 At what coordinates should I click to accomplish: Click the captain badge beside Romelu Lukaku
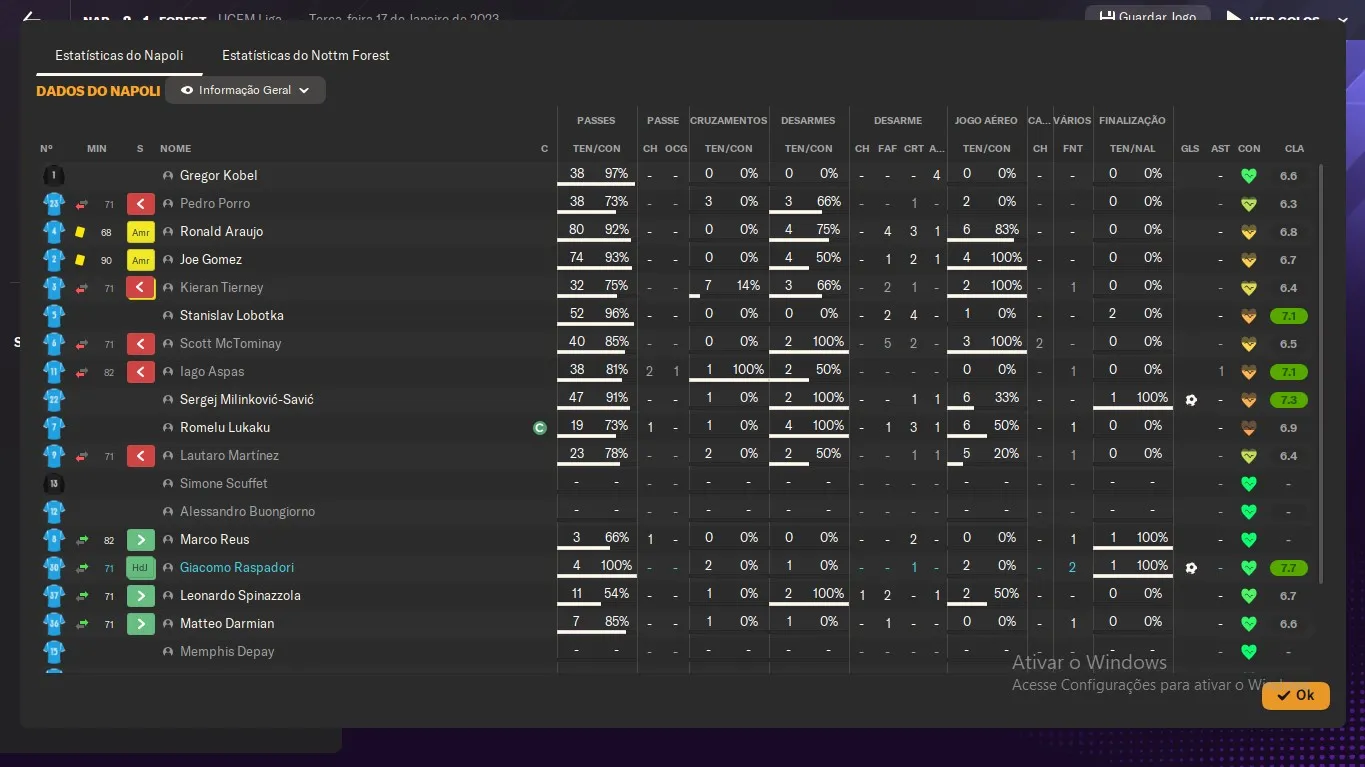(x=540, y=428)
